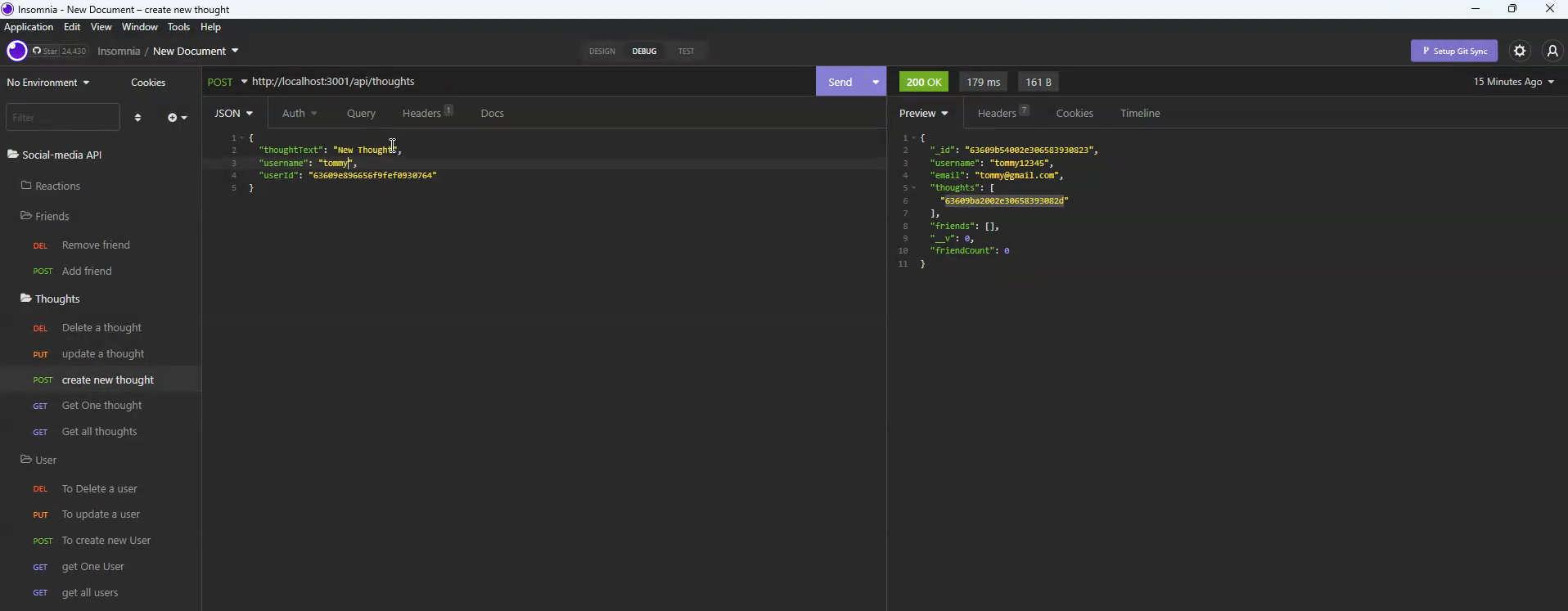Send the request with Send button
1568x611 pixels.
tap(840, 82)
